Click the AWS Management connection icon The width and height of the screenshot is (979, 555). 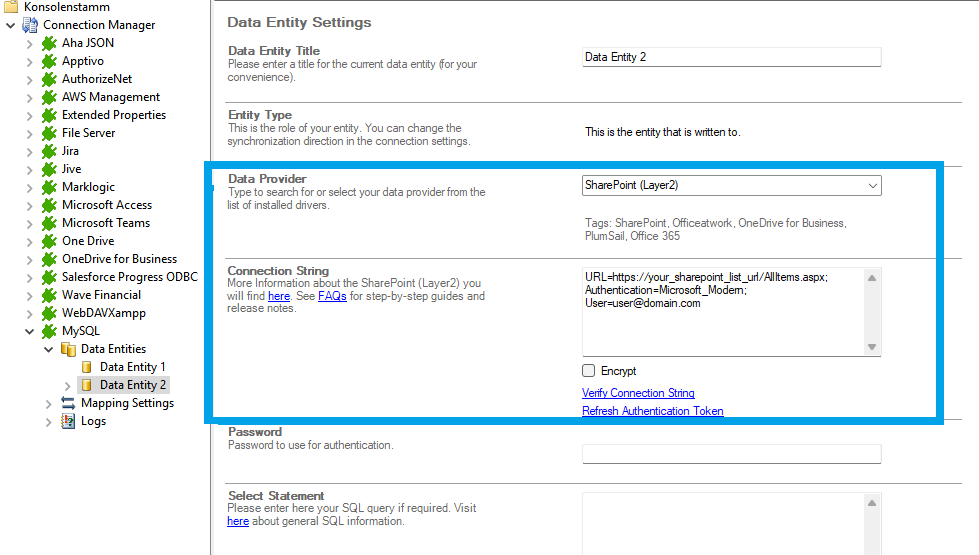pos(49,97)
